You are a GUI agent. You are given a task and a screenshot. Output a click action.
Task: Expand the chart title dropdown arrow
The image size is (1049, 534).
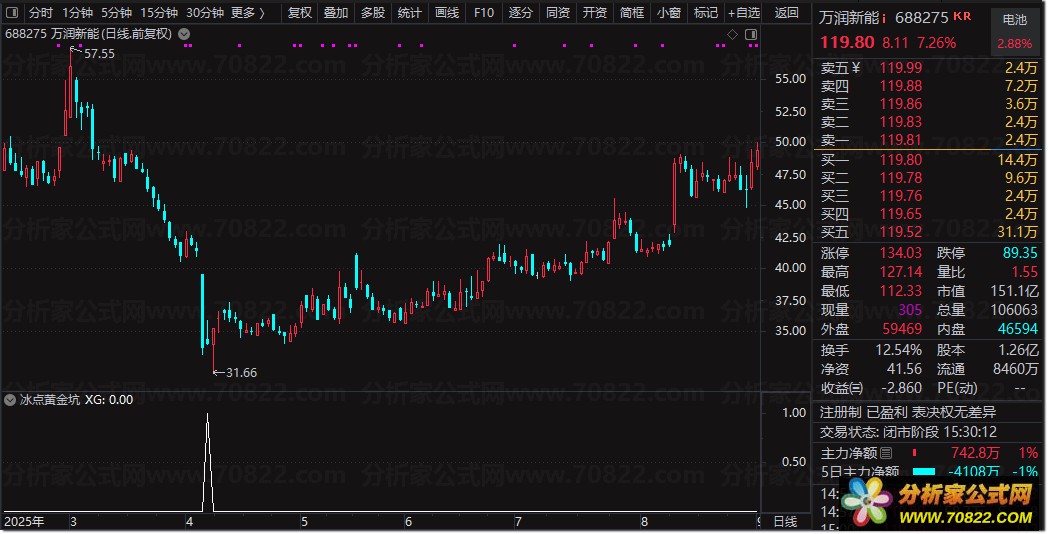pos(182,34)
